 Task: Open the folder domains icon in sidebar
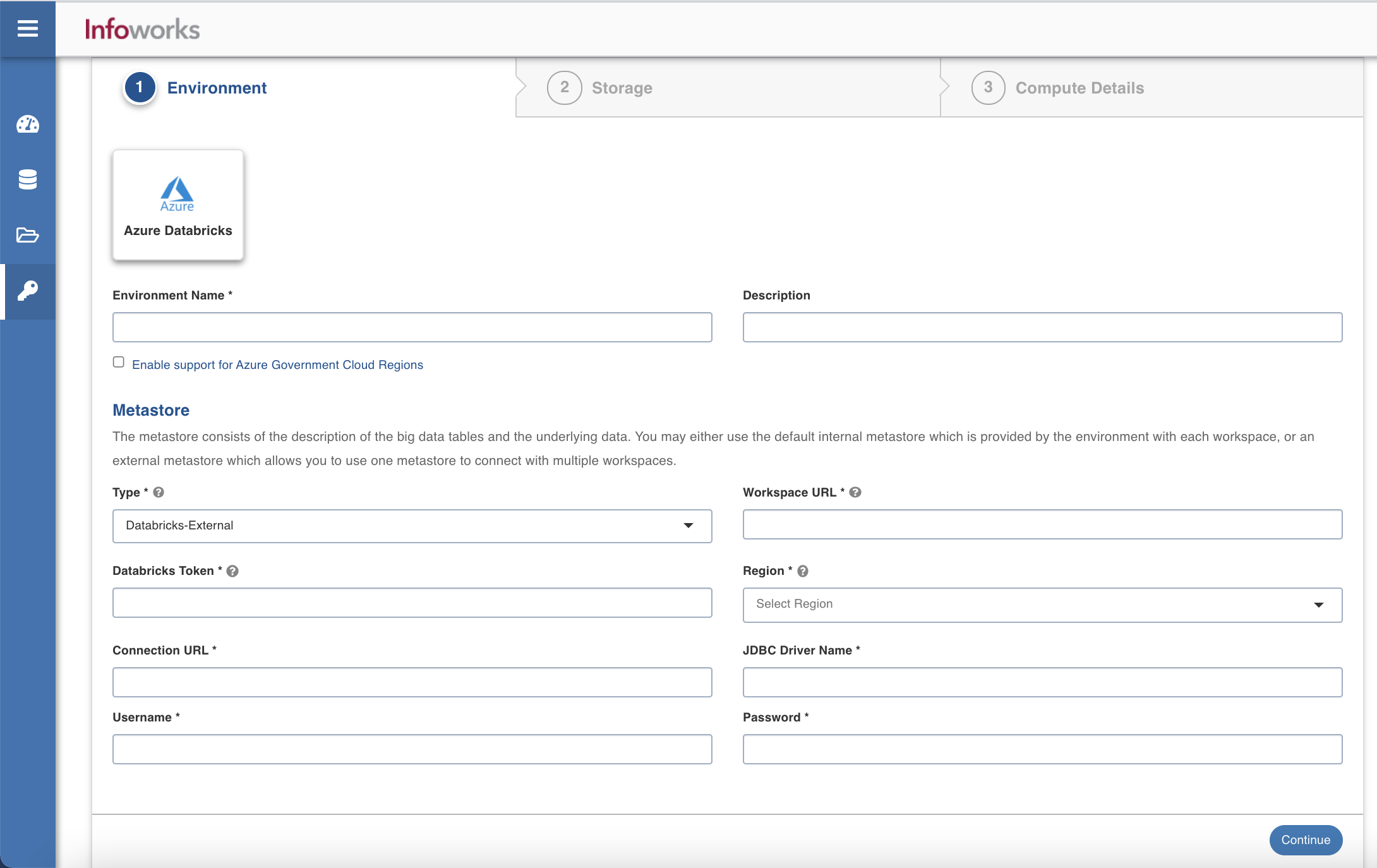pos(28,235)
